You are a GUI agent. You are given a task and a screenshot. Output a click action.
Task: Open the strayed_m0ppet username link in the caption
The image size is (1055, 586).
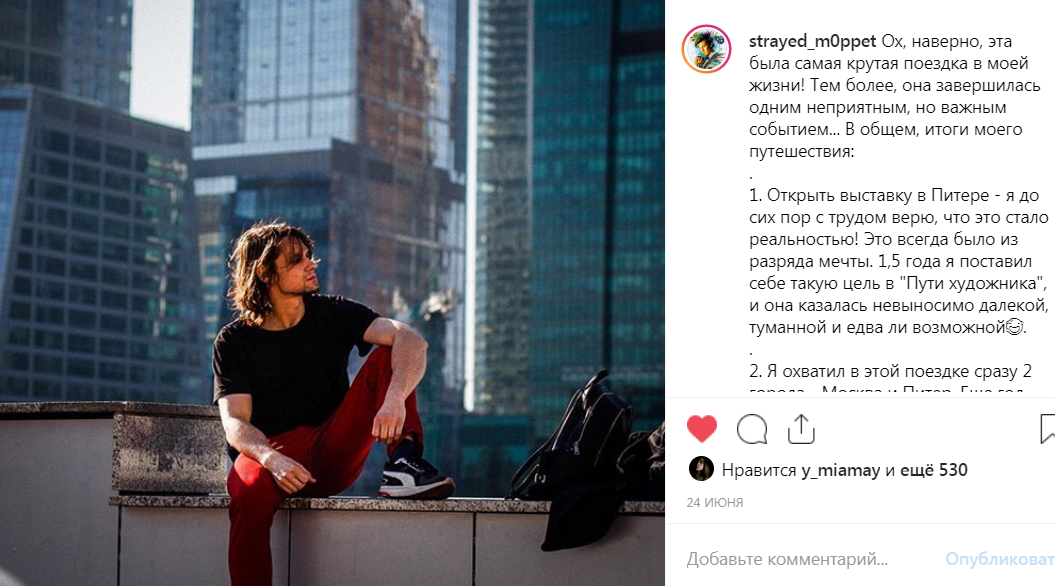812,41
